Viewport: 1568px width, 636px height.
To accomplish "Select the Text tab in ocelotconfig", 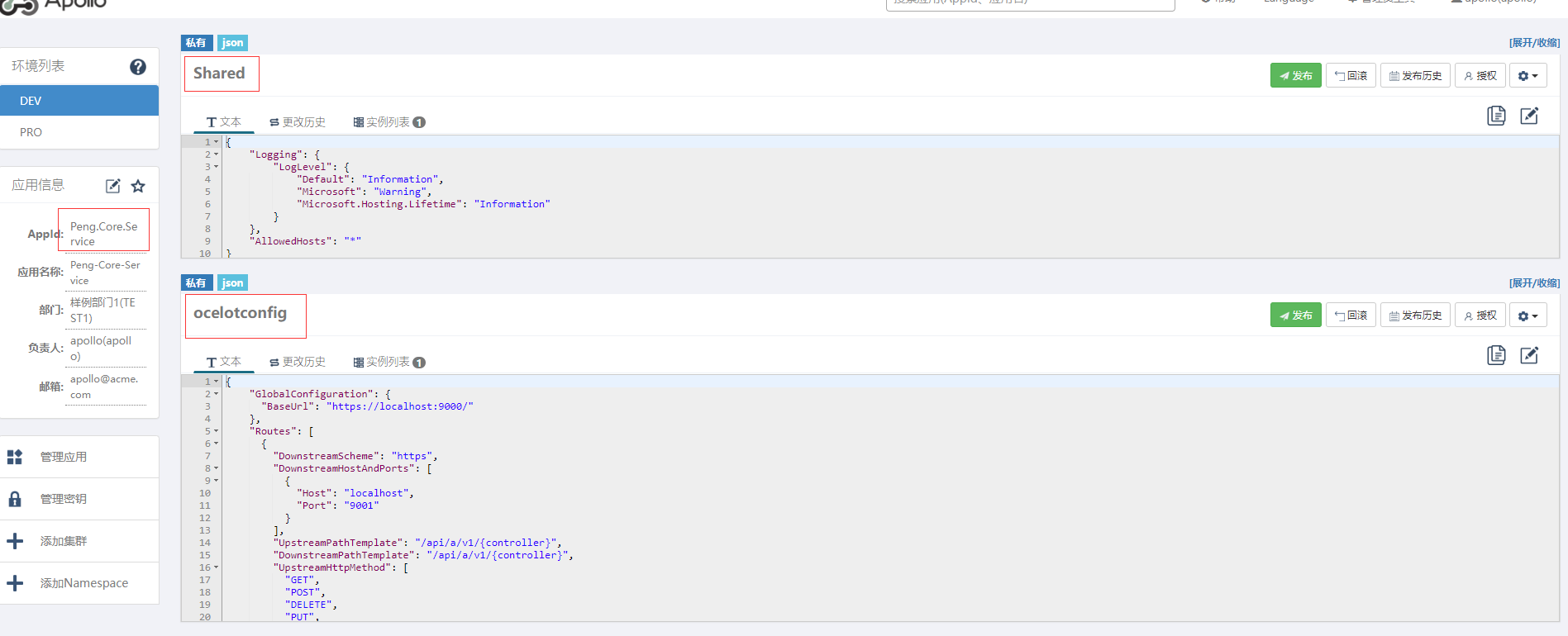I will [223, 362].
